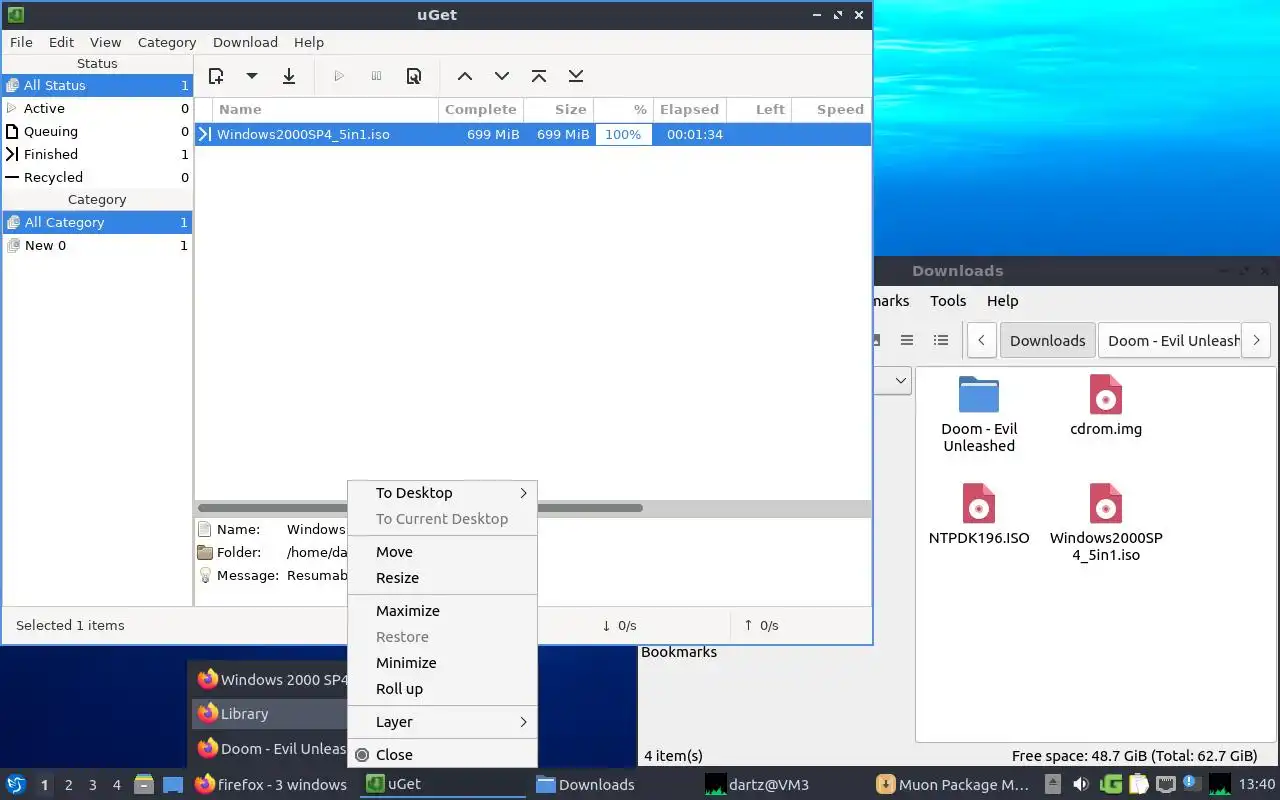The image size is (1280, 800).
Task: Click the Elapsed column header
Action: point(689,109)
